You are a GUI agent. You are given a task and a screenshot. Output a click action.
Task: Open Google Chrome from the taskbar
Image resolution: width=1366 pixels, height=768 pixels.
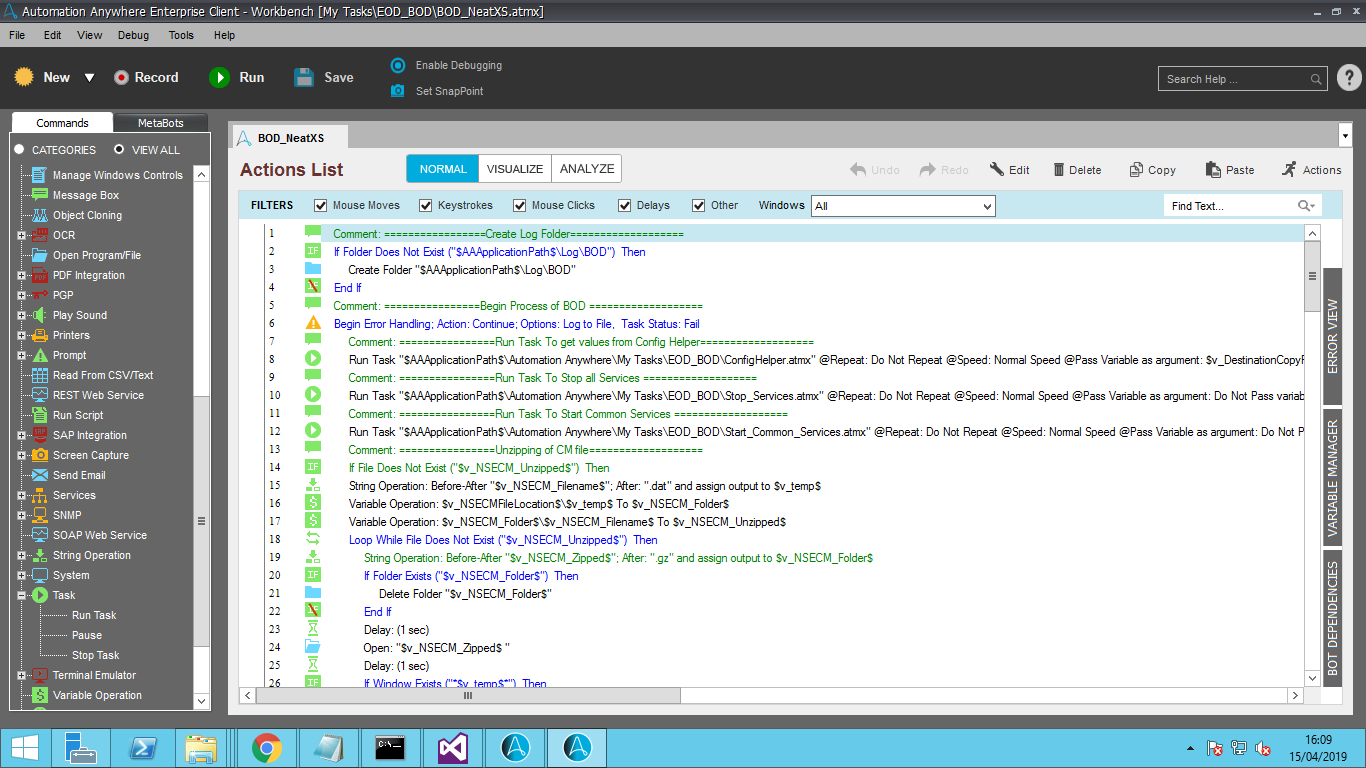pyautogui.click(x=266, y=747)
